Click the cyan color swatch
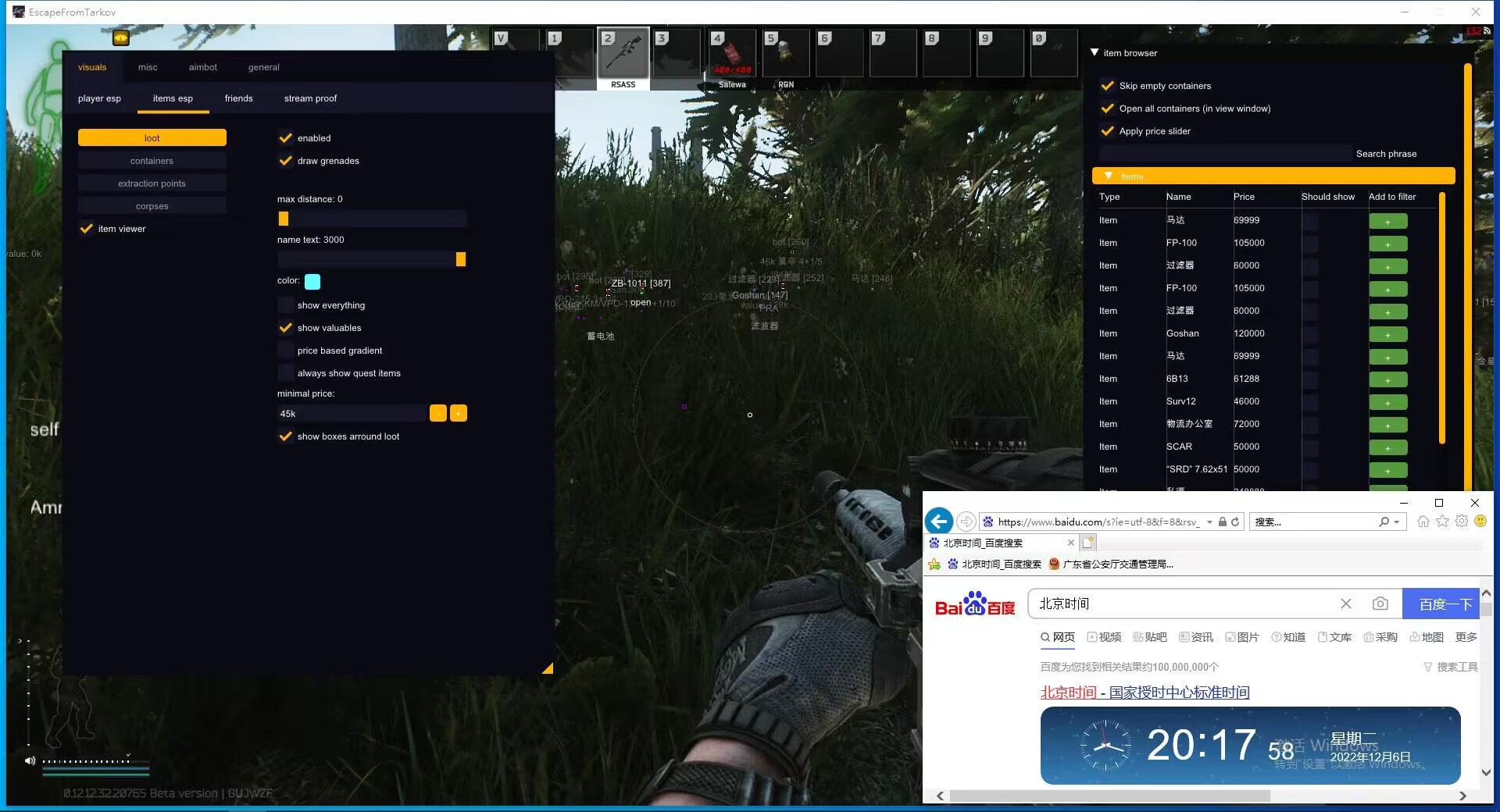 [x=312, y=281]
